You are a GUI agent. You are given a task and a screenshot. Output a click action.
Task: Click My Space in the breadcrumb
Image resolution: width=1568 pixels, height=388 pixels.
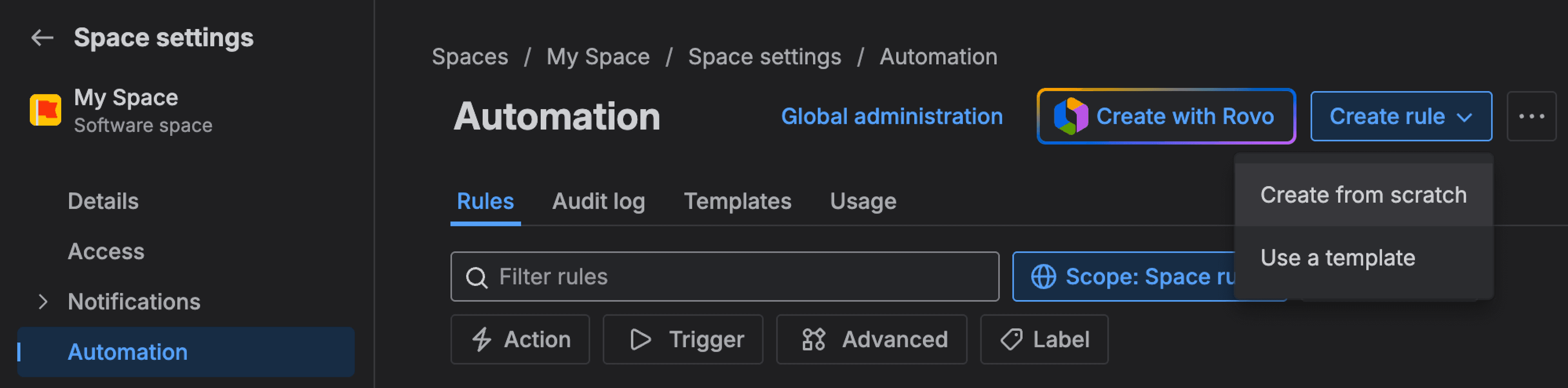point(597,56)
